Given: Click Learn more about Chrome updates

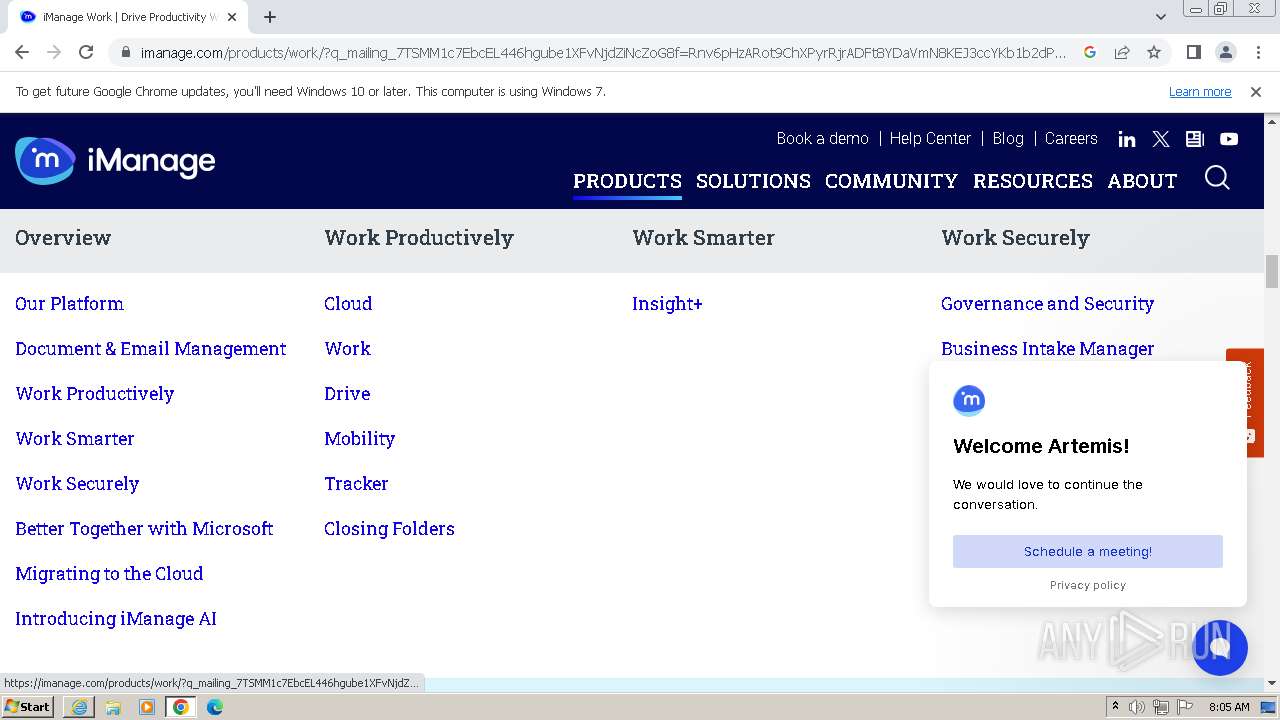Looking at the screenshot, I should [1200, 92].
